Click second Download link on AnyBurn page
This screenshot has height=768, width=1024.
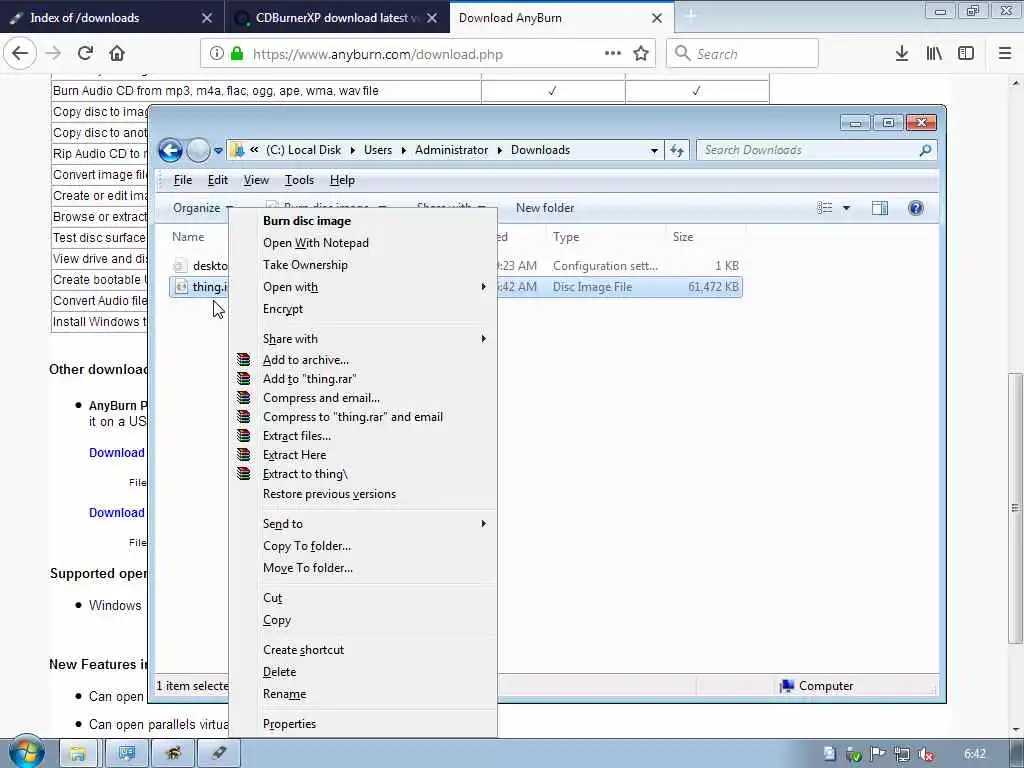(117, 513)
